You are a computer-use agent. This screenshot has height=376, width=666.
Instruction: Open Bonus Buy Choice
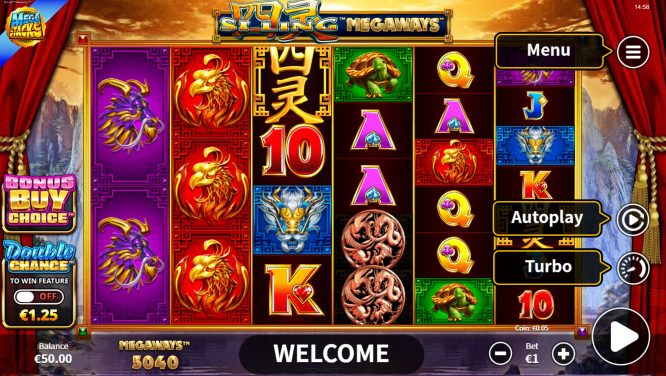pyautogui.click(x=39, y=203)
